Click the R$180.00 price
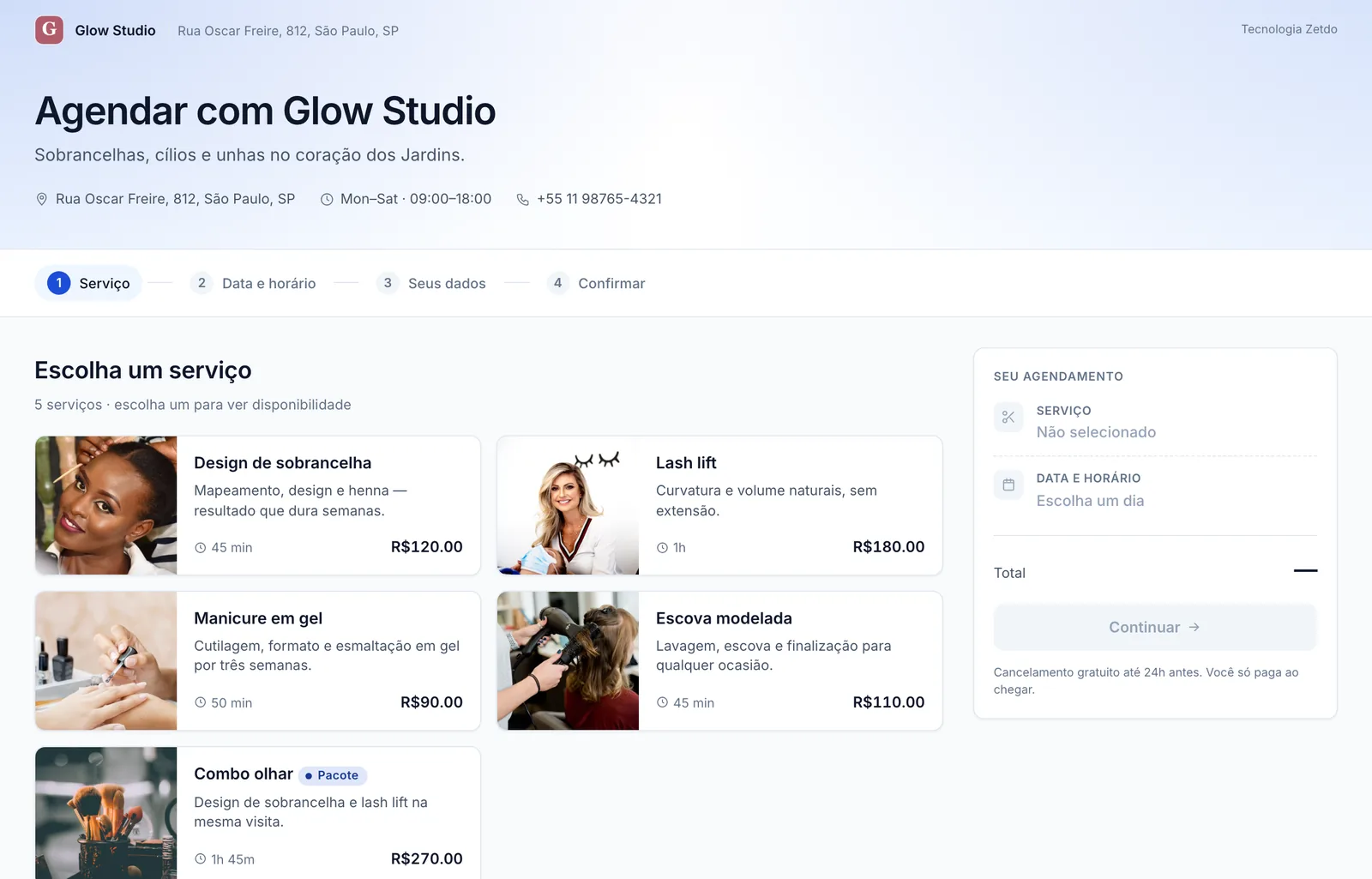Image resolution: width=1372 pixels, height=879 pixels. (x=888, y=547)
